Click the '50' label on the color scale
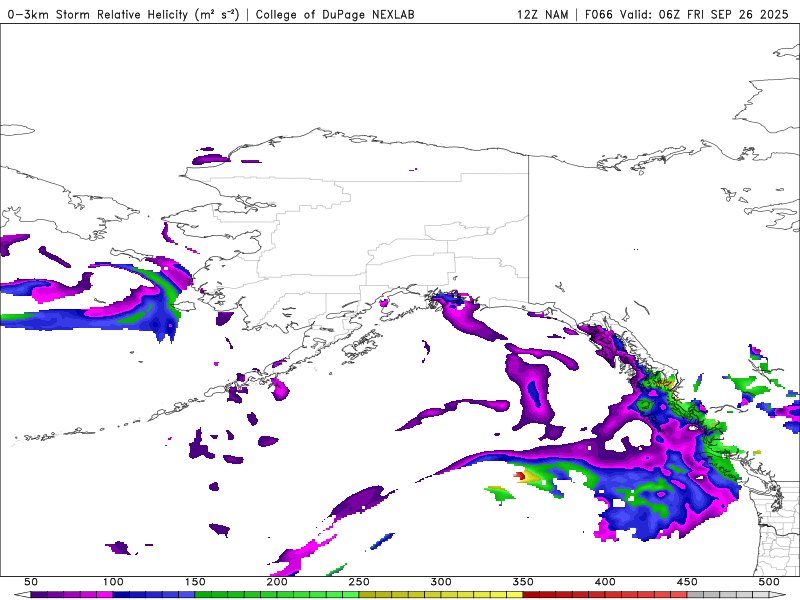This screenshot has height=600, width=800. pyautogui.click(x=31, y=582)
